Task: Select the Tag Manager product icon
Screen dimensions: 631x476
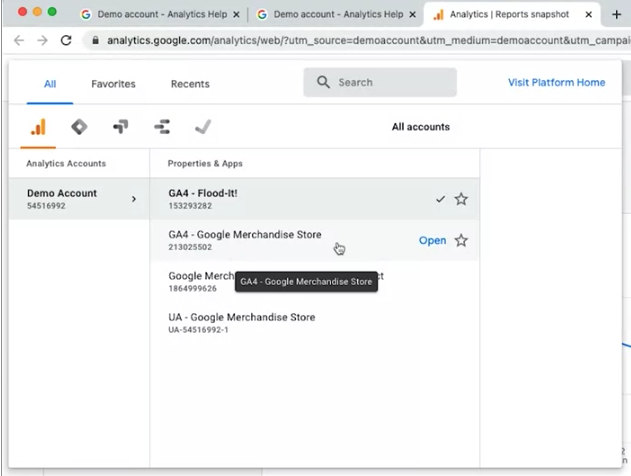Action: click(79, 127)
